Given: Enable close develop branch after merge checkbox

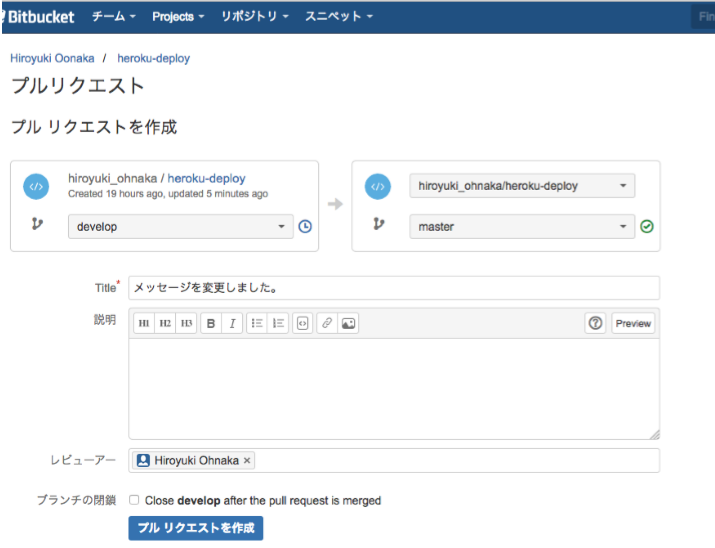Looking at the screenshot, I should point(134,500).
